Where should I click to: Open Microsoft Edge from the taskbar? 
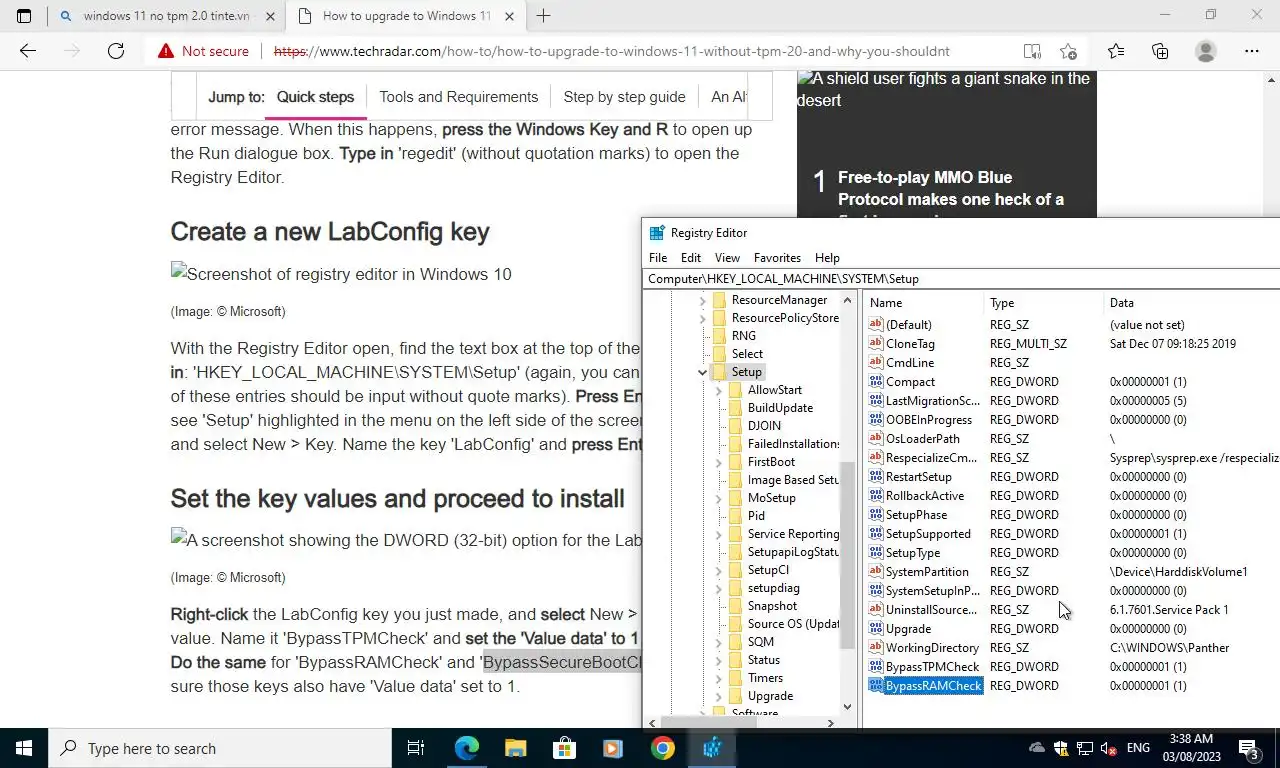[466, 748]
